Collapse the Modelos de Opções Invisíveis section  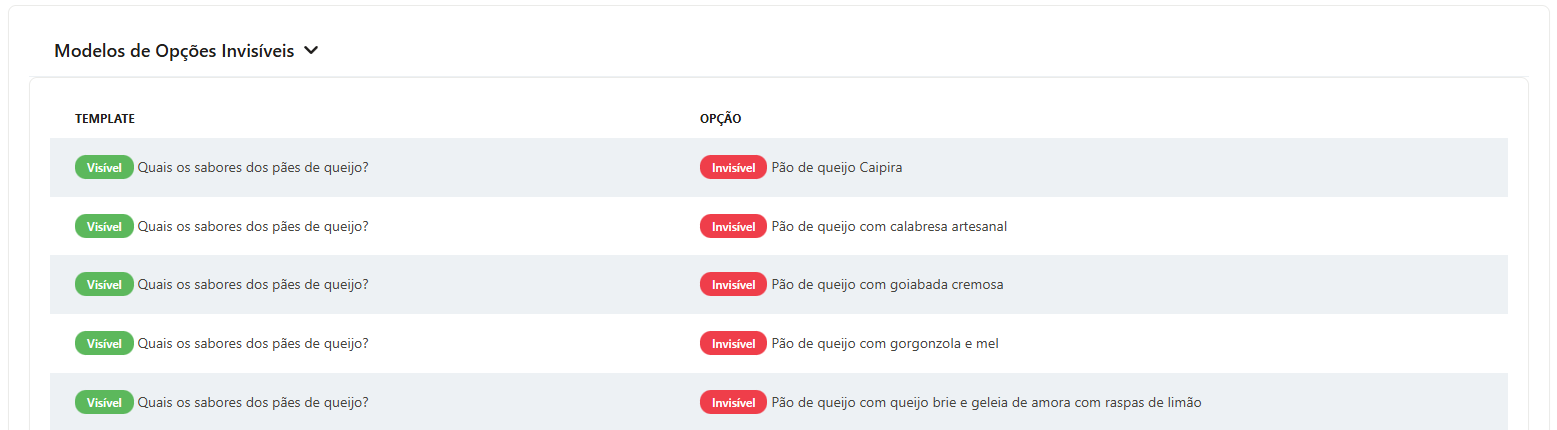186,51
